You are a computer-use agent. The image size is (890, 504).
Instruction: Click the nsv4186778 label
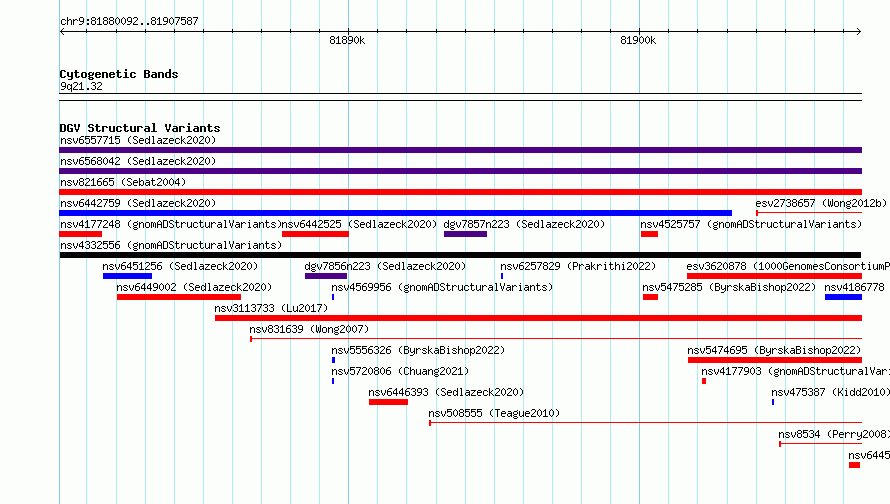854,287
